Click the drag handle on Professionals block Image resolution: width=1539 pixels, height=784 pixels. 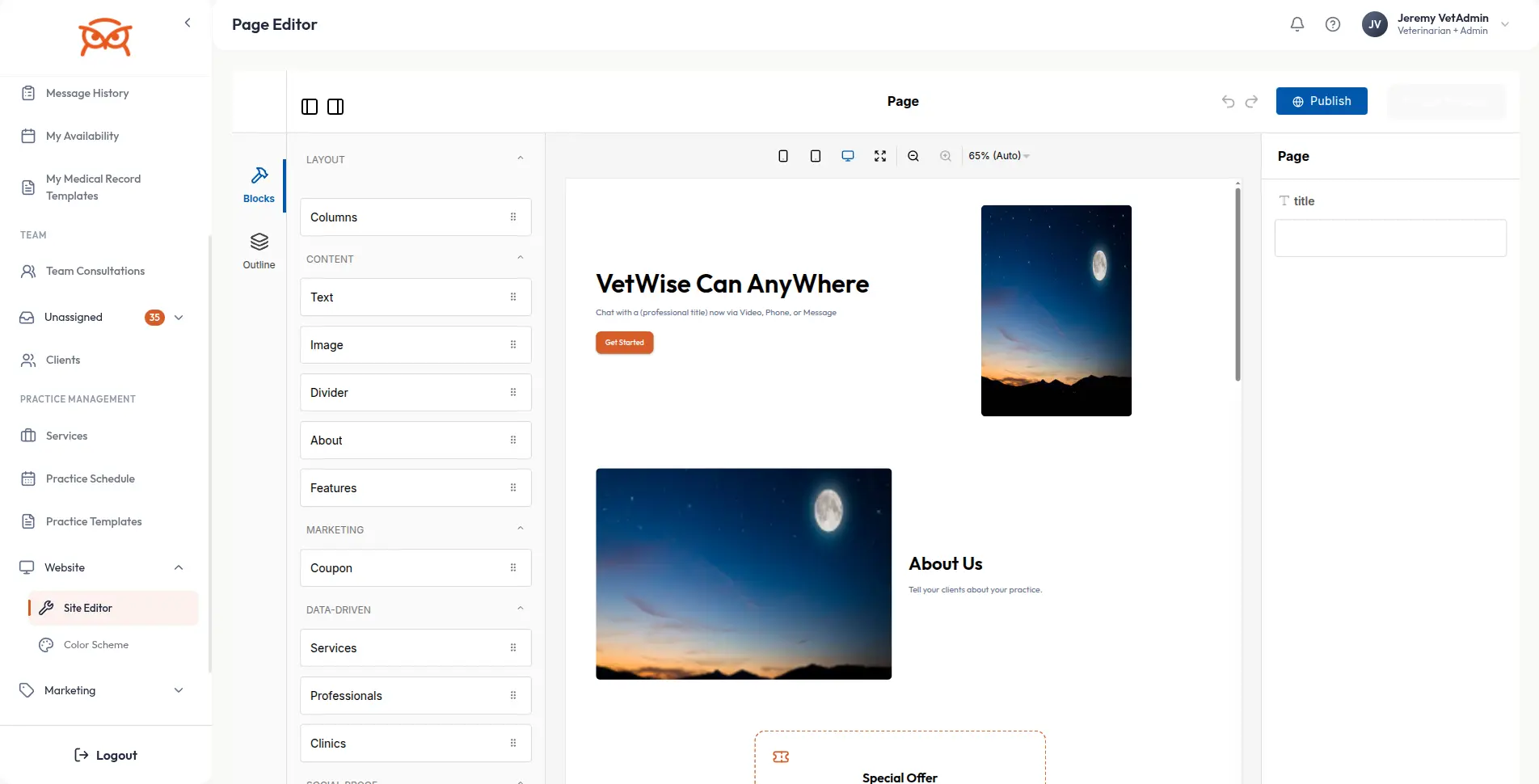point(513,695)
